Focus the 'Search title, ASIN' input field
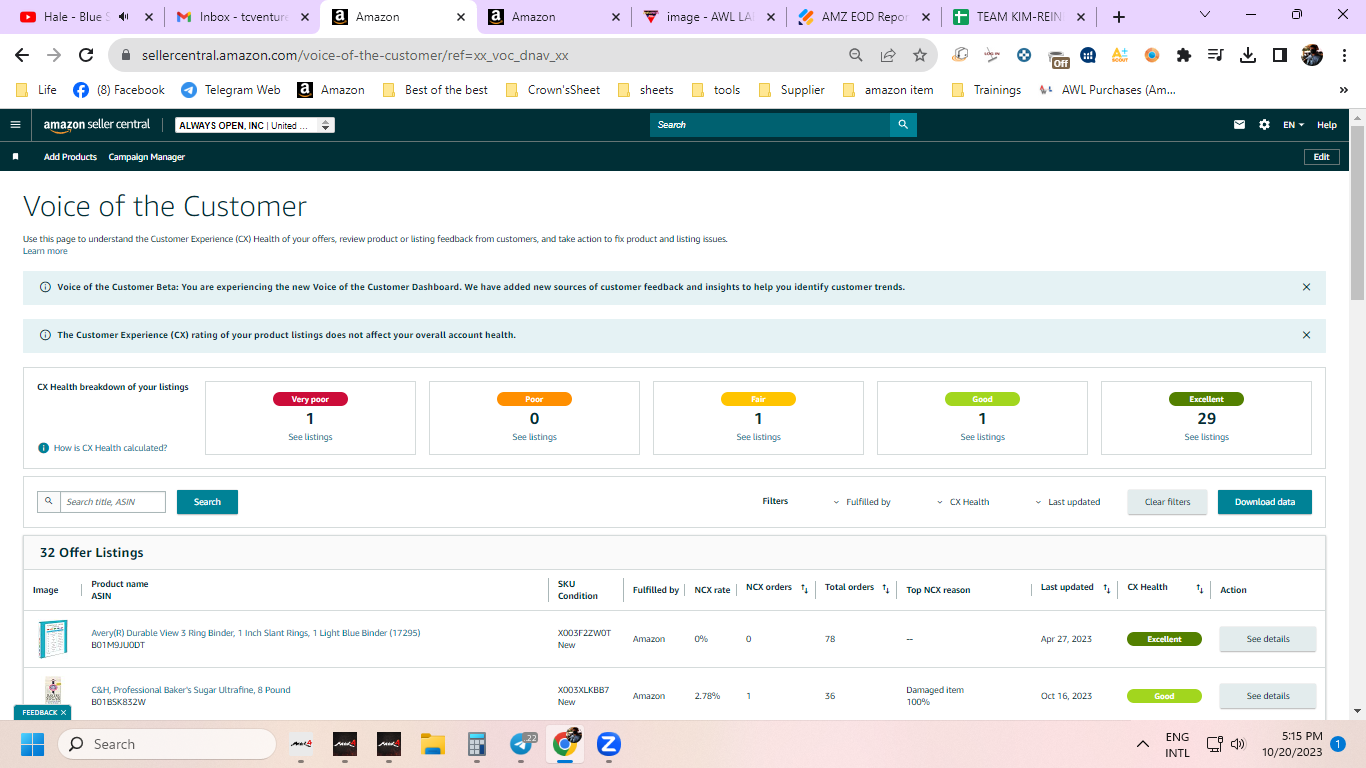Viewport: 1366px width, 768px height. pos(113,502)
